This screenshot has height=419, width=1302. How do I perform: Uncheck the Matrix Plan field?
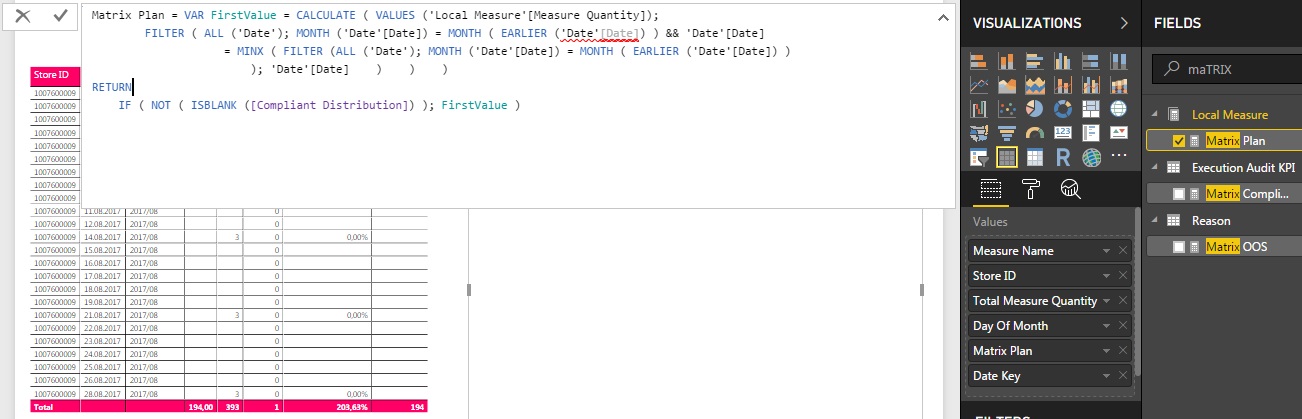pyautogui.click(x=1178, y=141)
